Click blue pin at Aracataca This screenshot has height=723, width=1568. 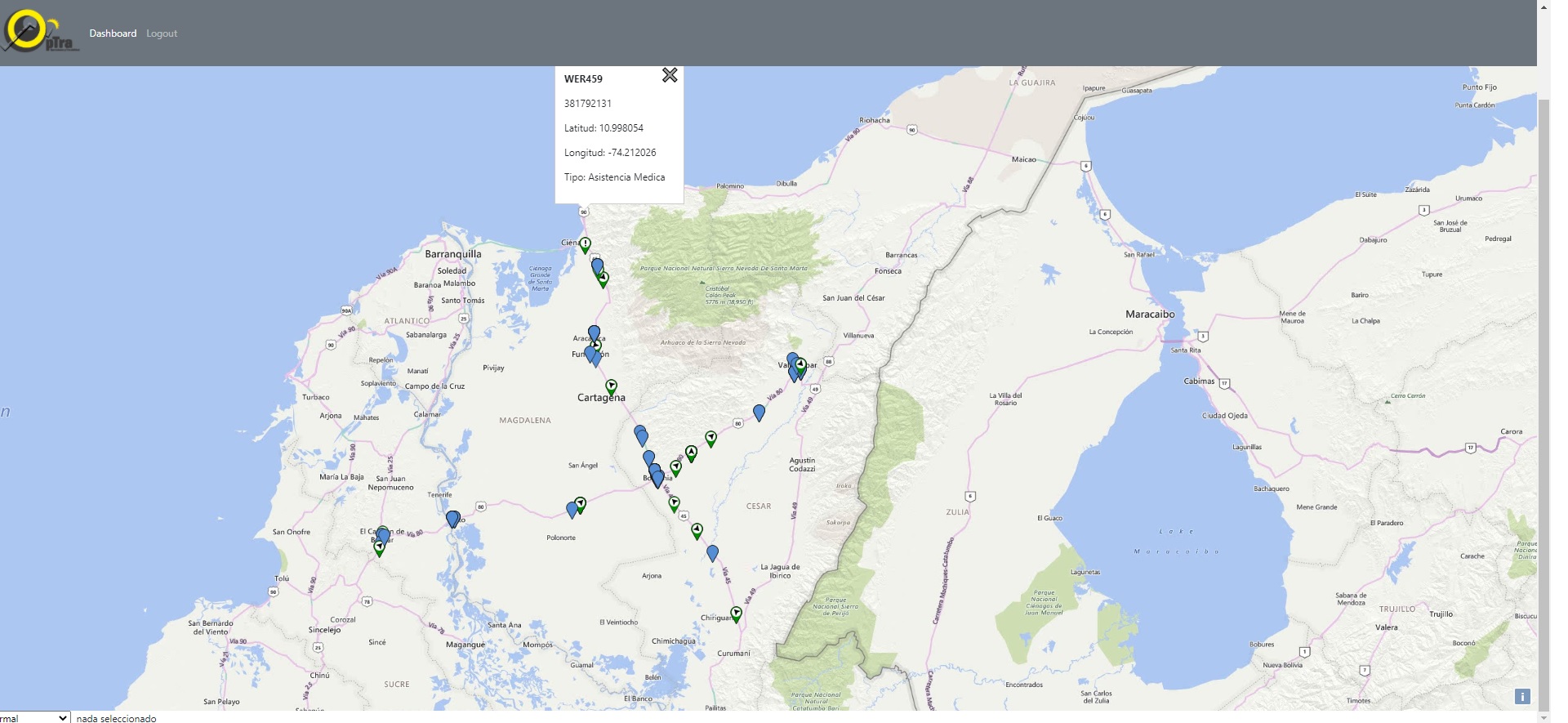tap(594, 333)
